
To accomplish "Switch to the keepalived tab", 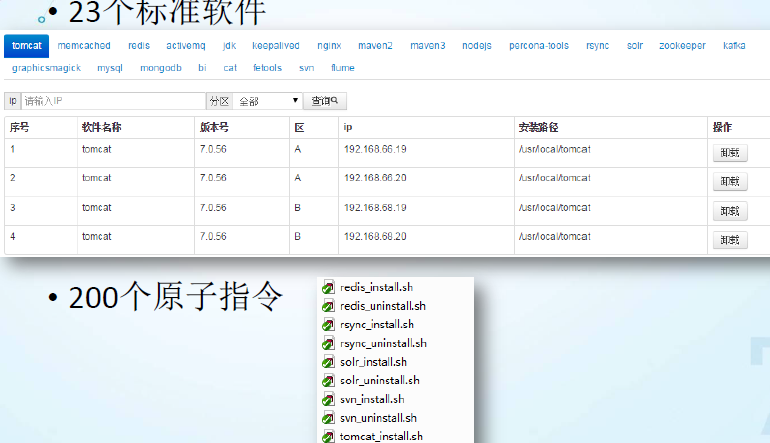I will click(275, 46).
